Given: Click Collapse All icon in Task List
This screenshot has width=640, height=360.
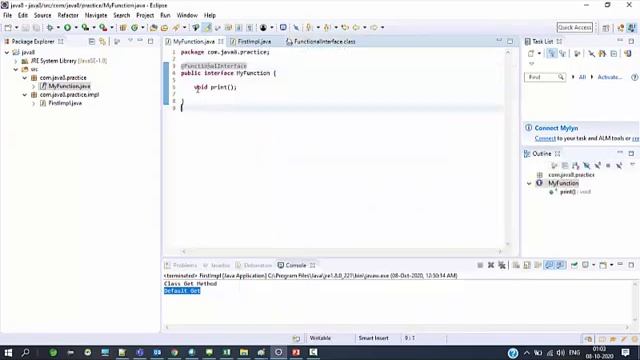Looking at the screenshot, I should tap(614, 53).
